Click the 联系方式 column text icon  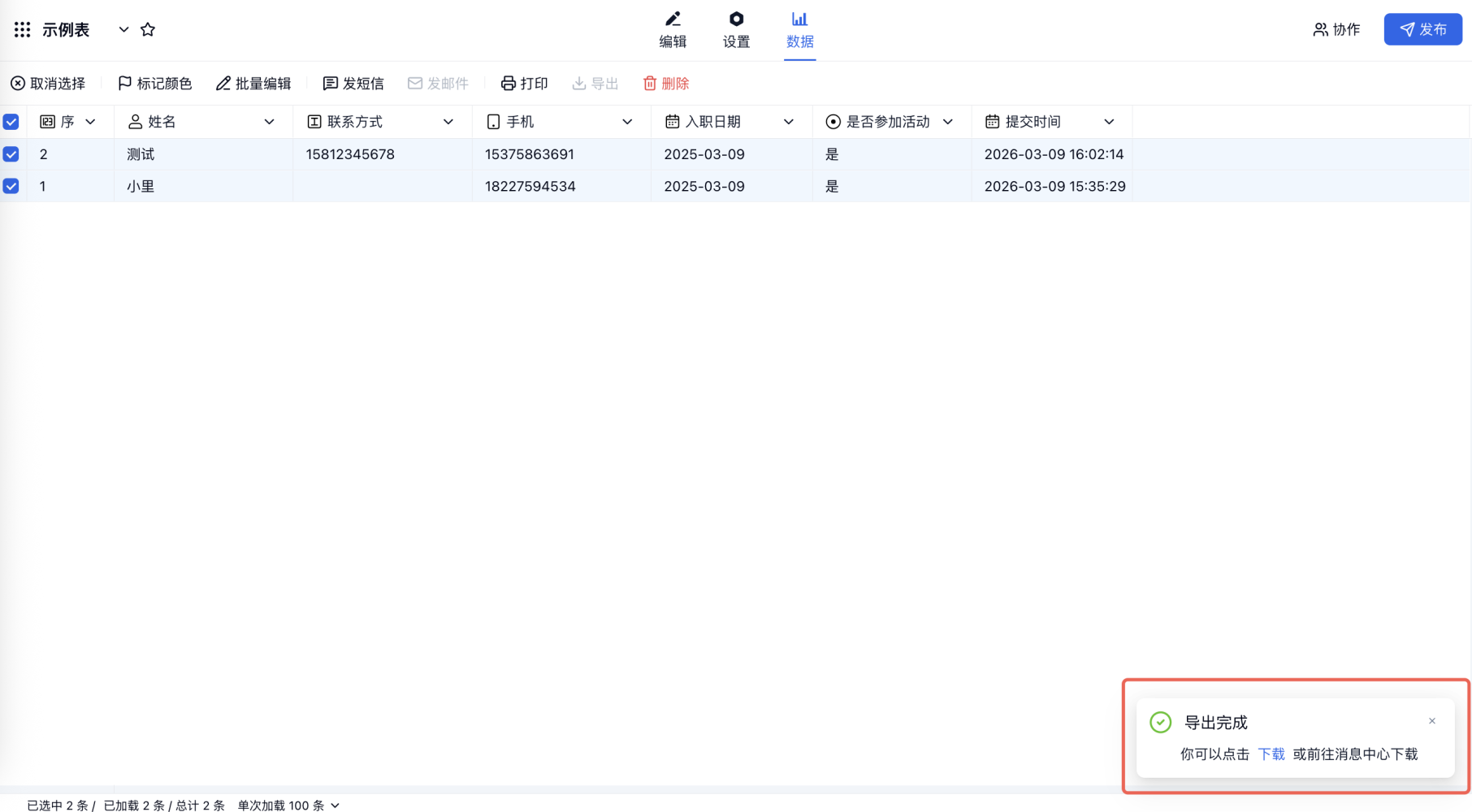[314, 122]
